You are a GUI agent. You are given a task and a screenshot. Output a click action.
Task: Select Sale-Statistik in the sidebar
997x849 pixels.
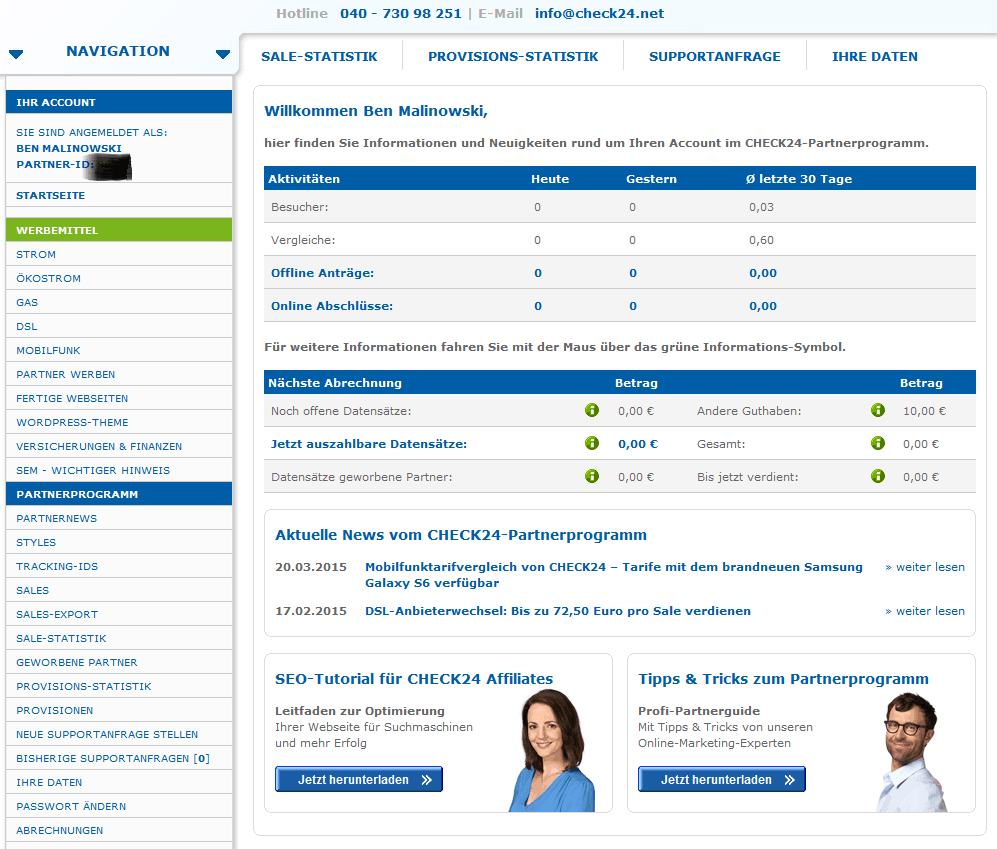point(119,638)
